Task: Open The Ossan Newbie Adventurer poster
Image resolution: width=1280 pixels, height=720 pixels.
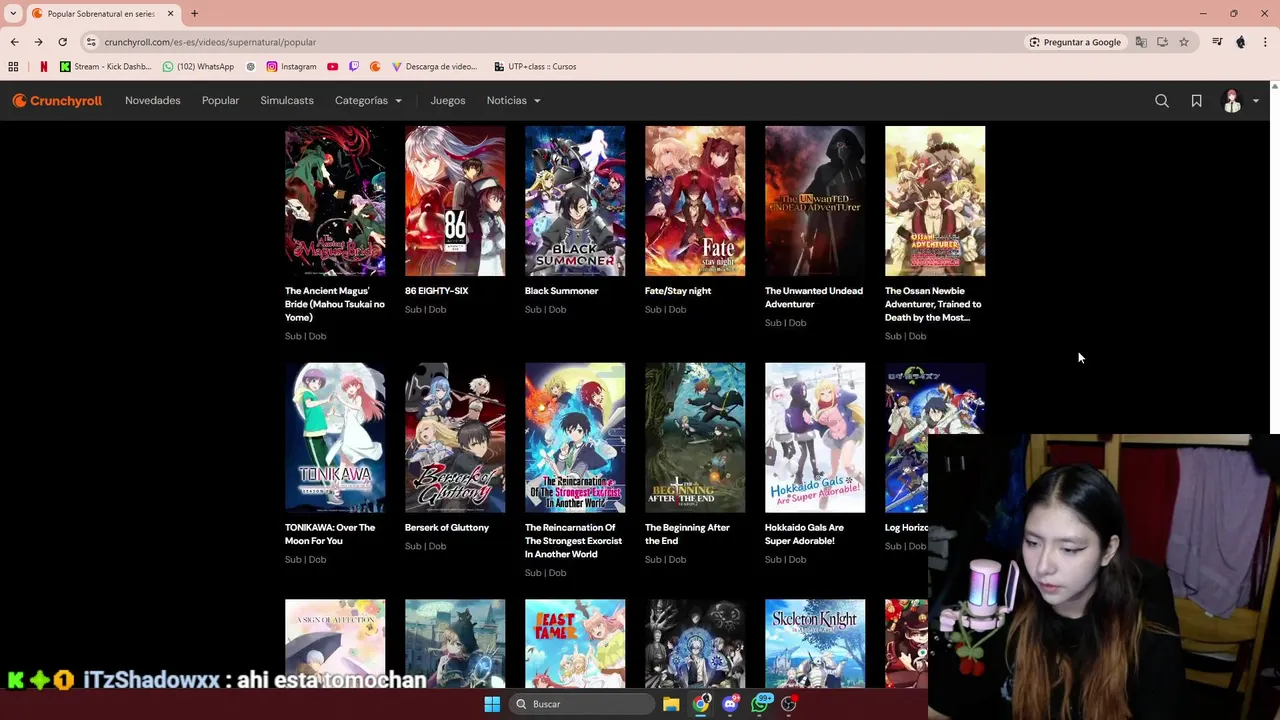Action: coord(935,201)
